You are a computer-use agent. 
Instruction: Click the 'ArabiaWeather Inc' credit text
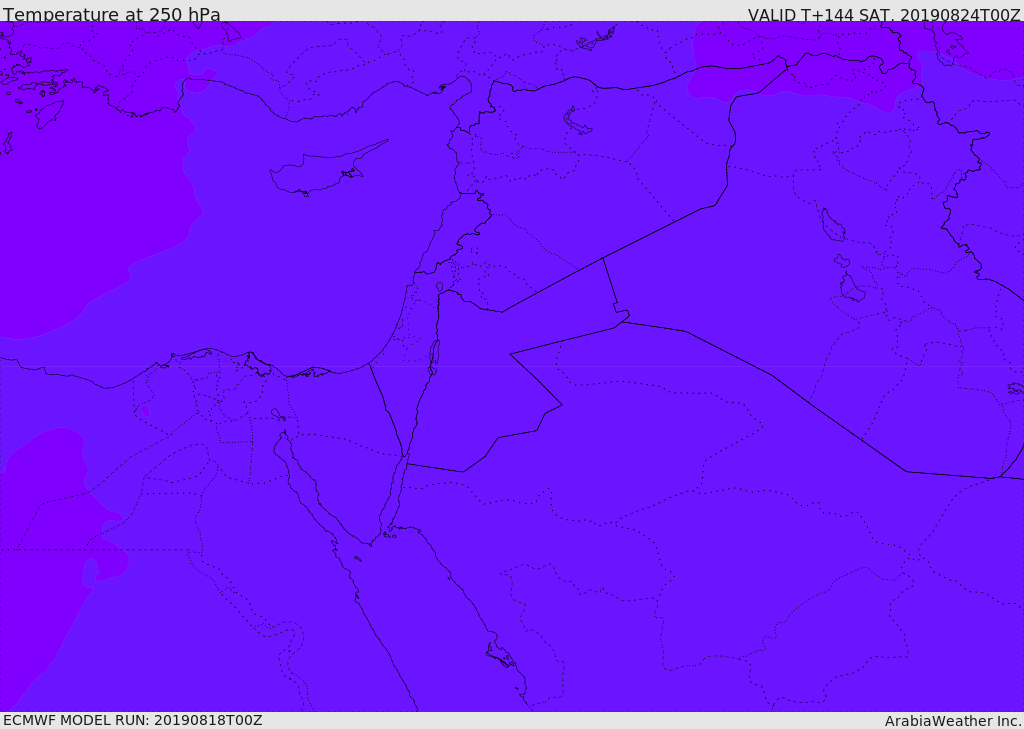[x=952, y=721]
